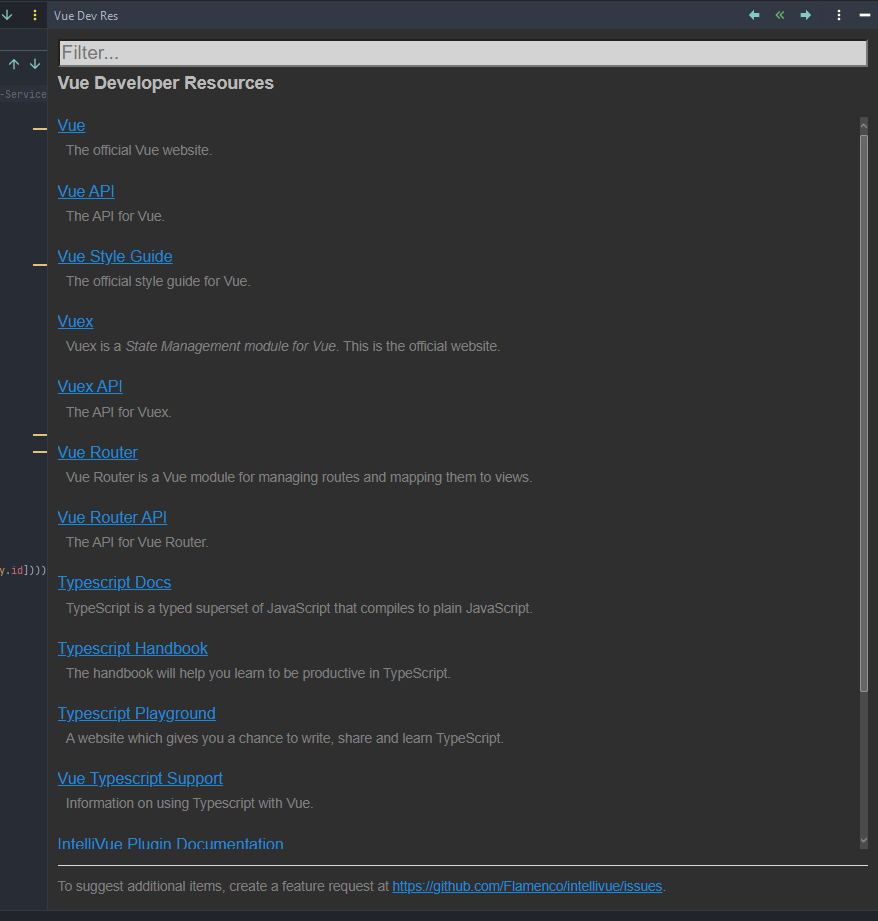Open the Vue Router API link
This screenshot has width=878, height=921.
[x=112, y=517]
